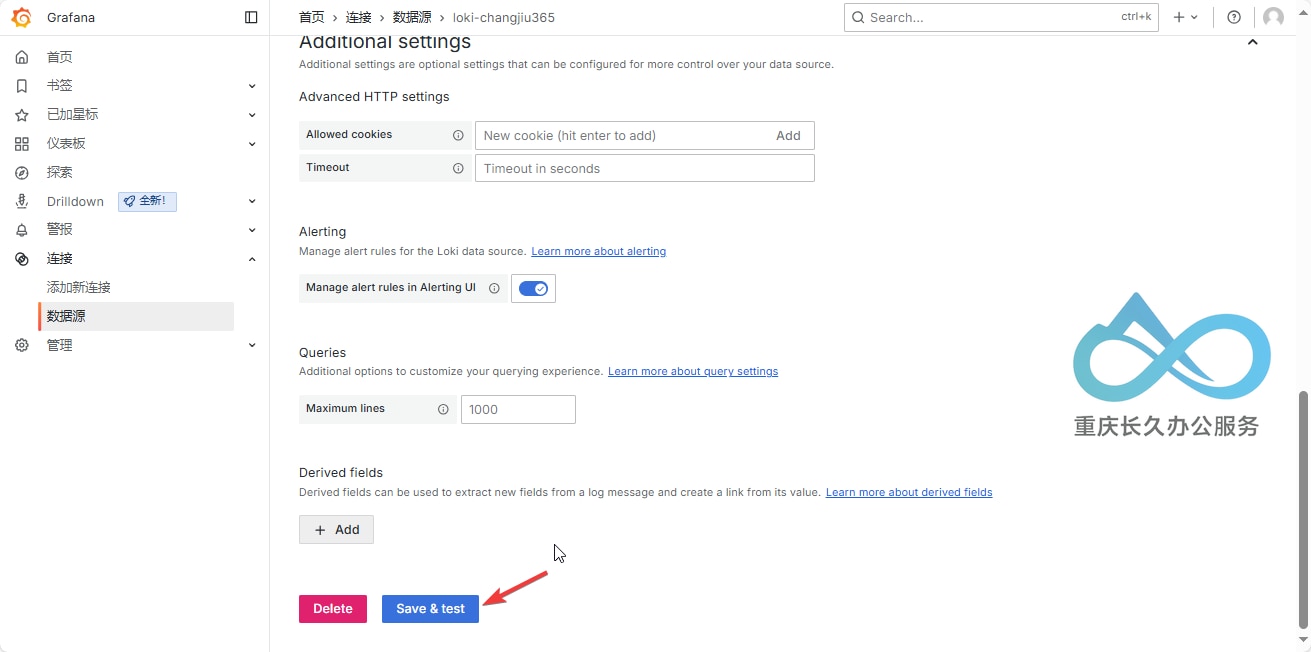Click the Save & test button
The image size is (1311, 652).
pos(430,609)
